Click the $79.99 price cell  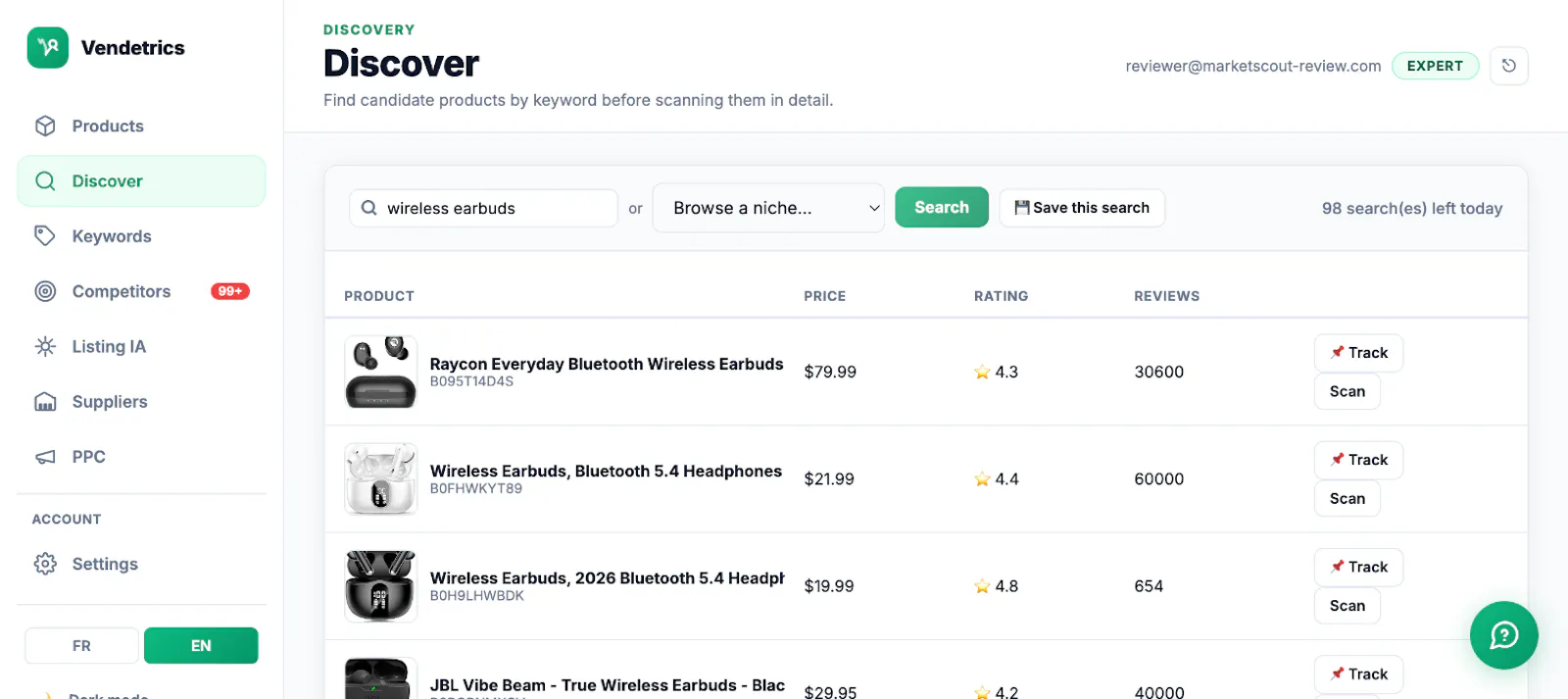[830, 372]
